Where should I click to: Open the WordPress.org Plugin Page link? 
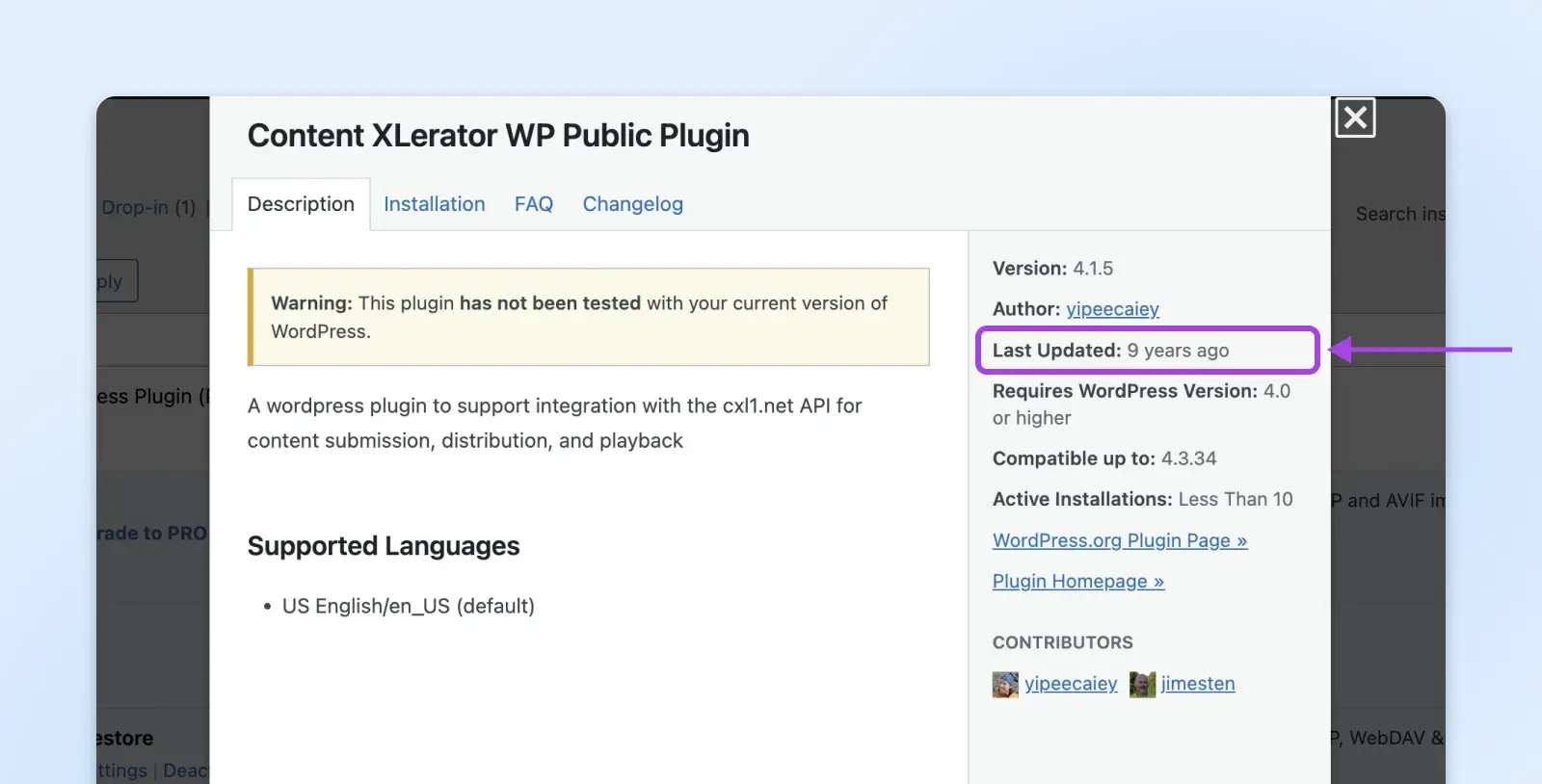1119,540
